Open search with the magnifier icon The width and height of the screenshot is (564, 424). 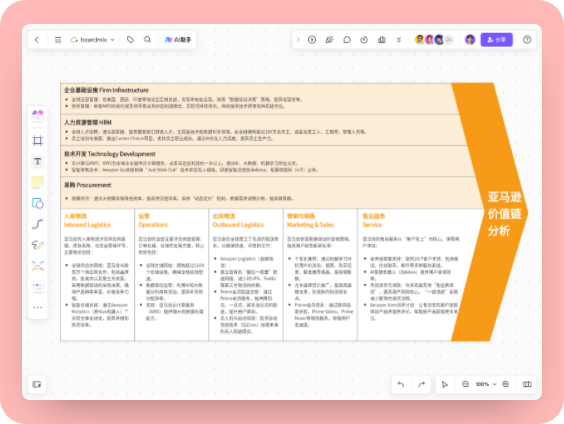pos(147,40)
